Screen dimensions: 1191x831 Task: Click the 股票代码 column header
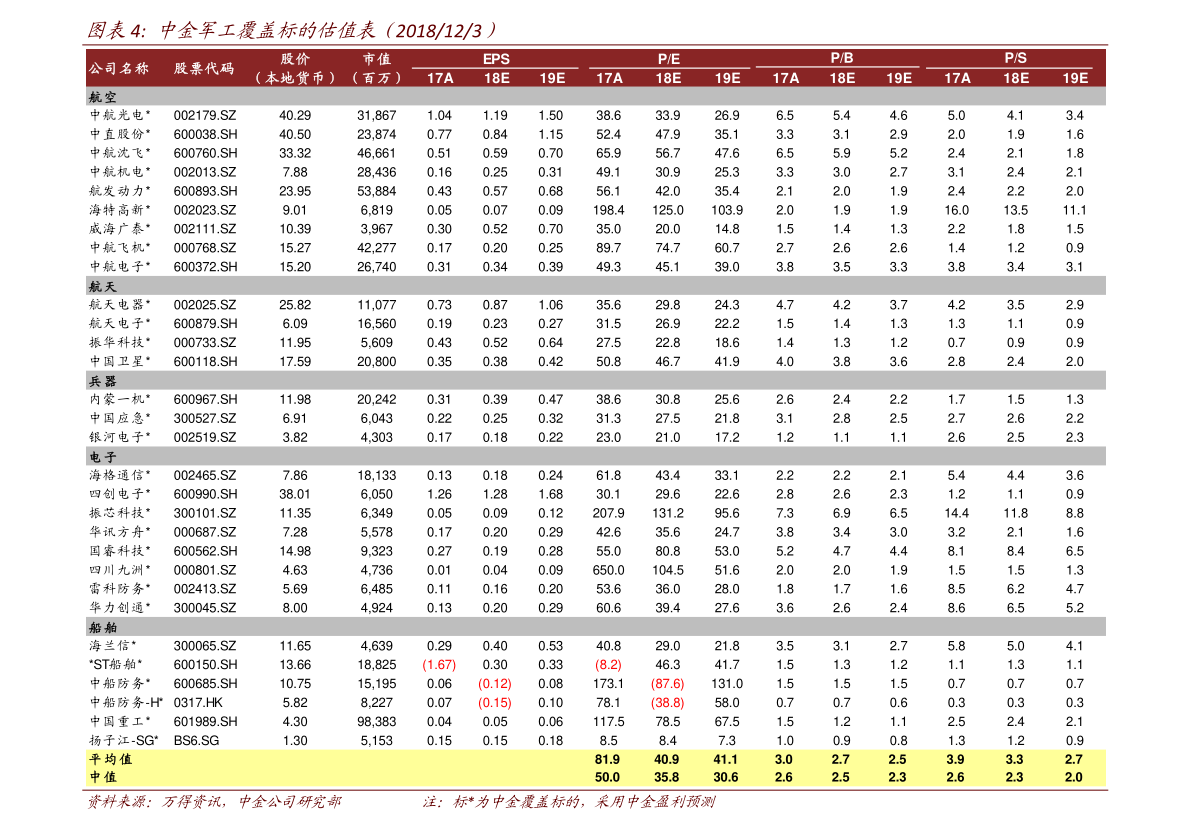pyautogui.click(x=204, y=68)
